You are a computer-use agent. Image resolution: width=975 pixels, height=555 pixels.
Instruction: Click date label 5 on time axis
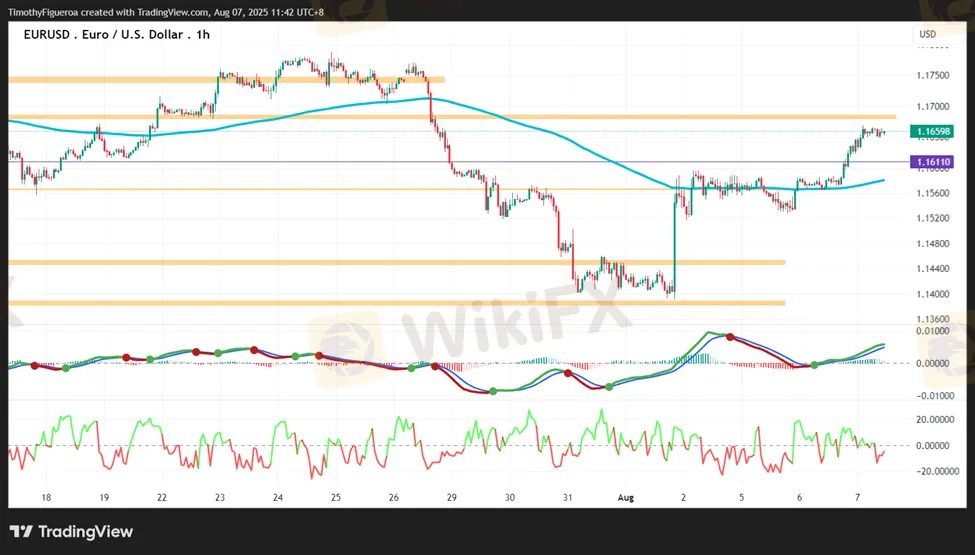(x=741, y=498)
